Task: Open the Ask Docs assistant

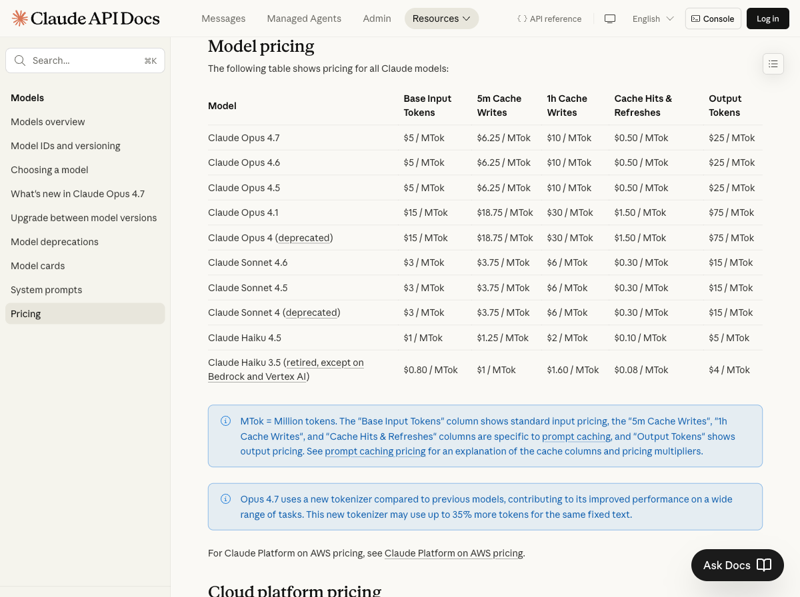Action: click(737, 565)
